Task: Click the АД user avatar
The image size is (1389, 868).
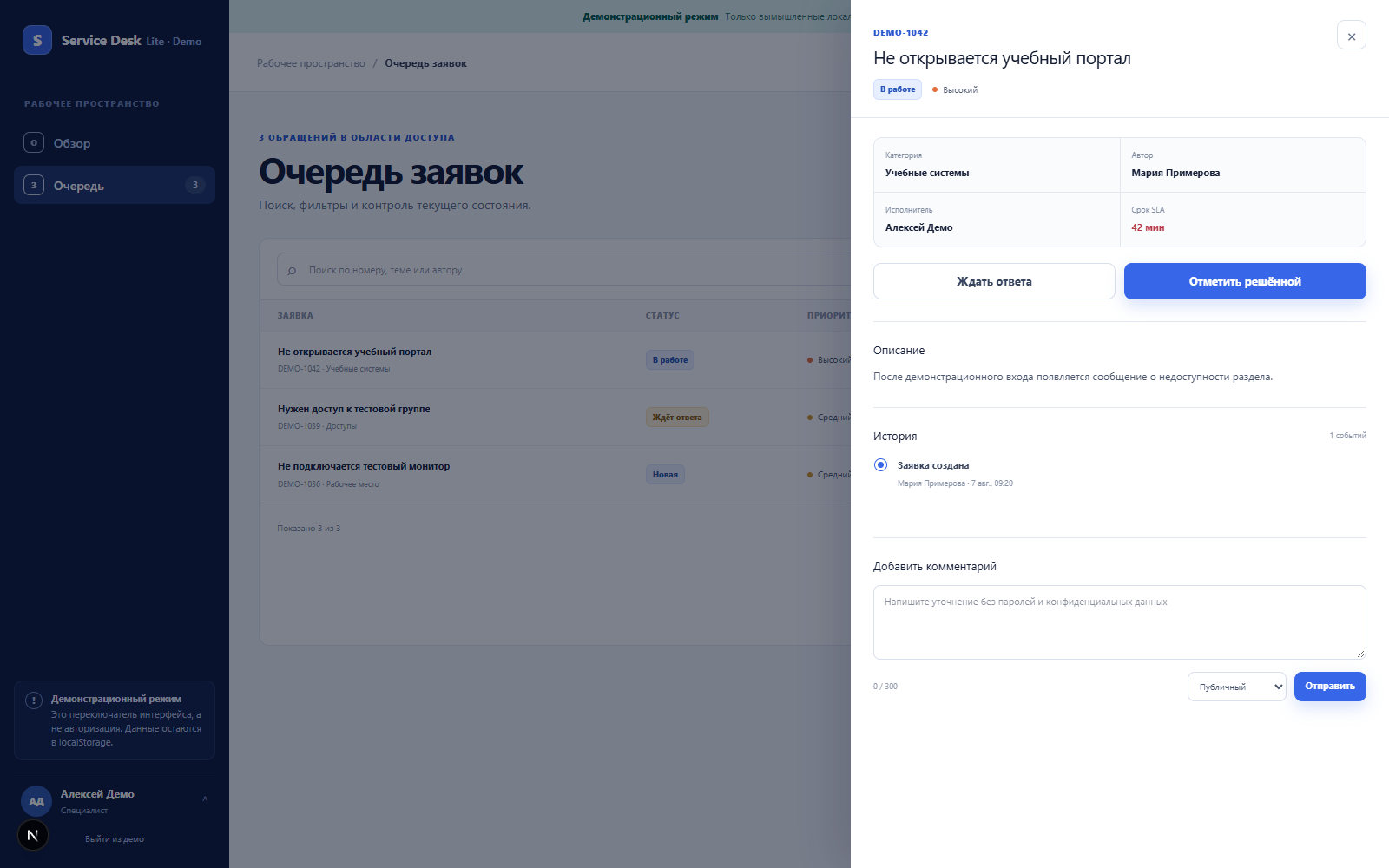Action: (36, 801)
